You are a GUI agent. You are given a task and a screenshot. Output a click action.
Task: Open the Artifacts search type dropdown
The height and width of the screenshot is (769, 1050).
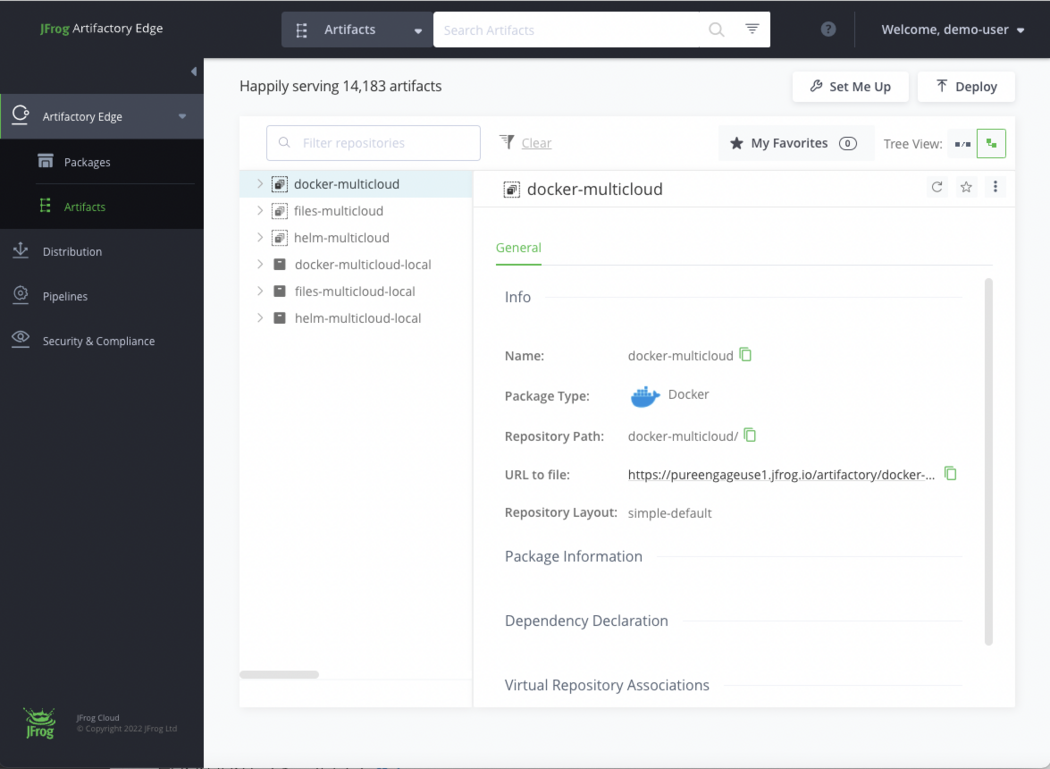pos(357,29)
